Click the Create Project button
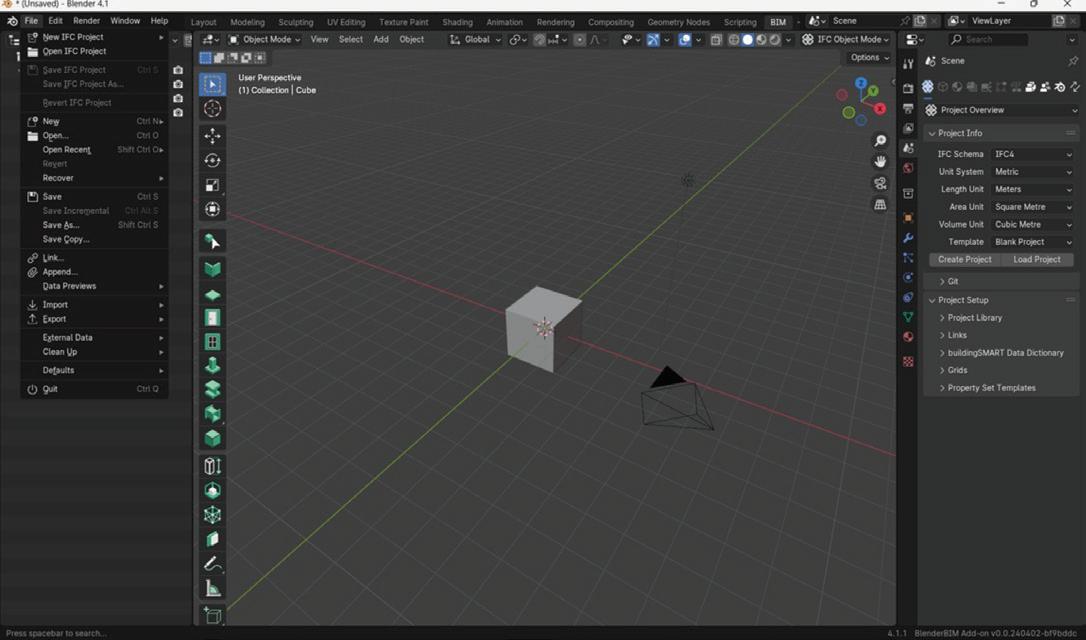1086x640 pixels. pyautogui.click(x=964, y=260)
